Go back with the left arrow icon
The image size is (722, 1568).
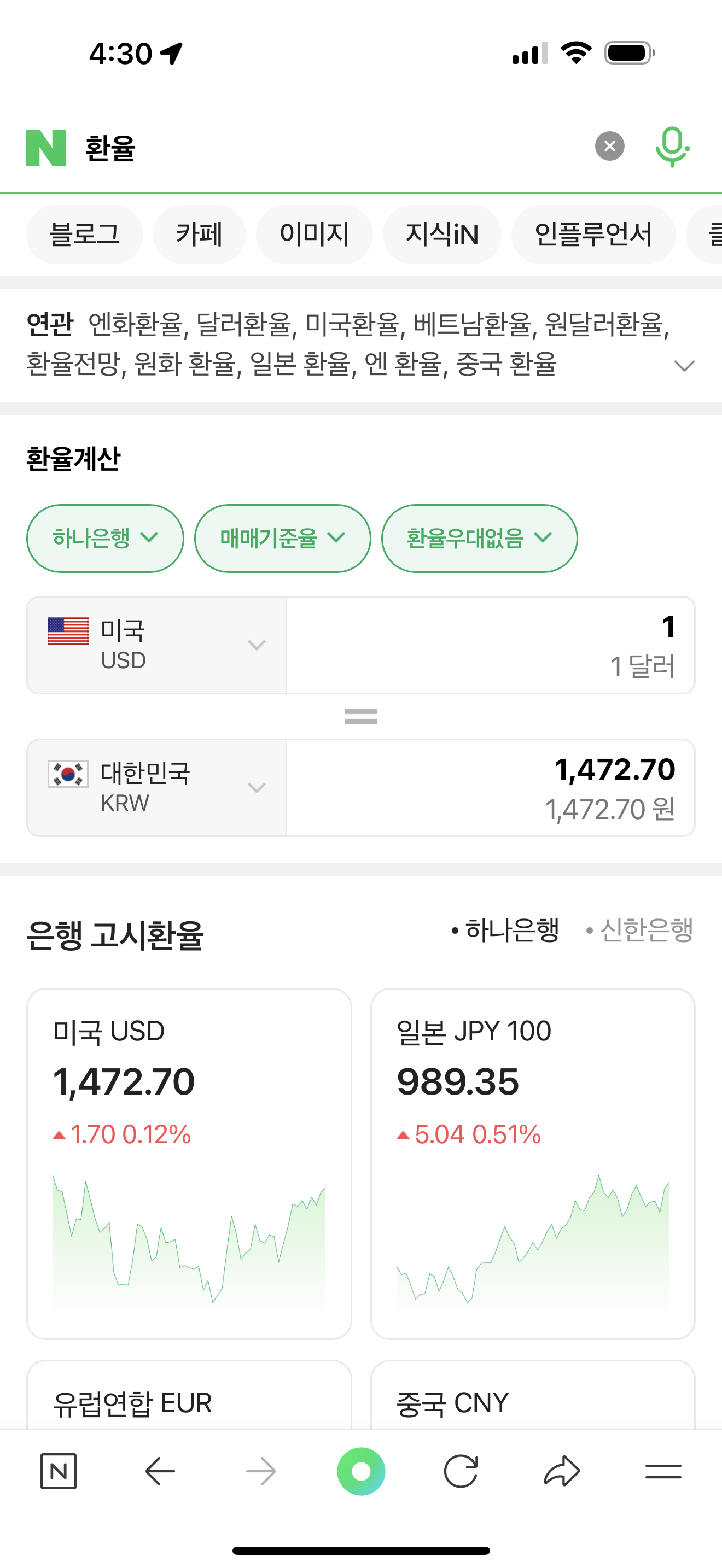[x=160, y=1471]
